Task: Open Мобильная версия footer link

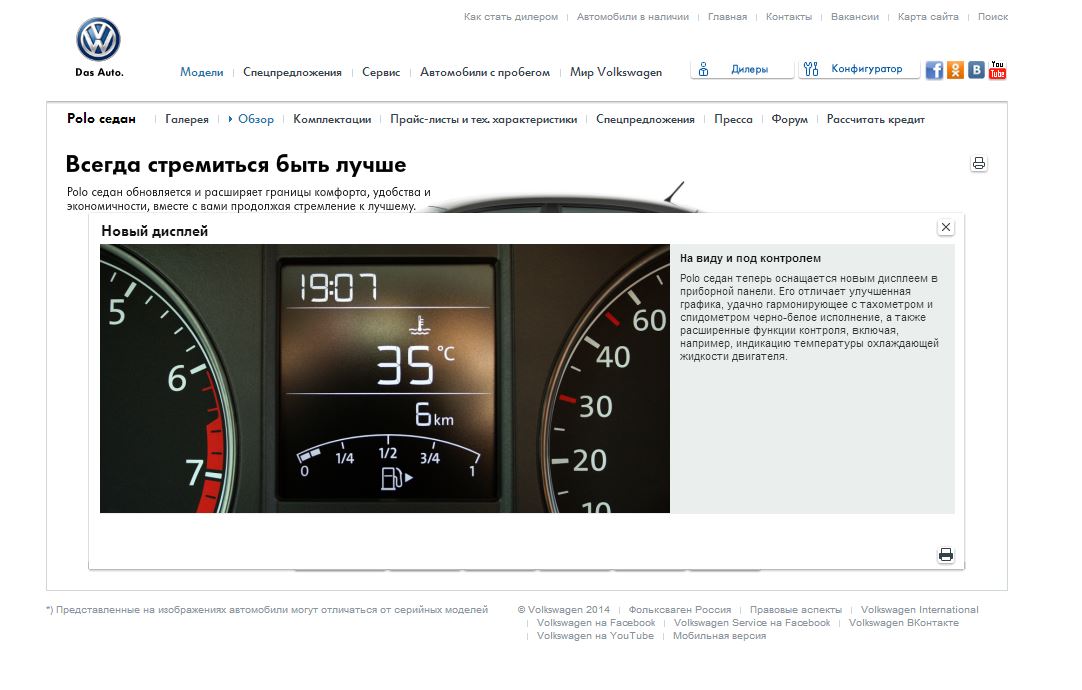Action: (719, 636)
